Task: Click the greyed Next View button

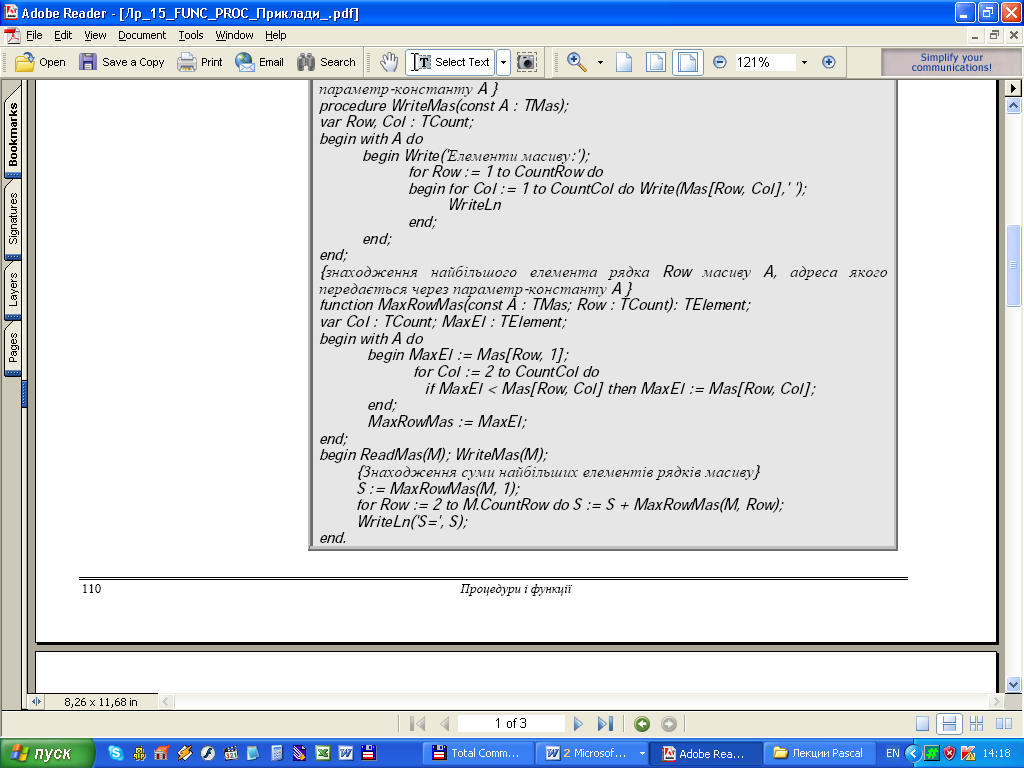Action: tap(669, 724)
